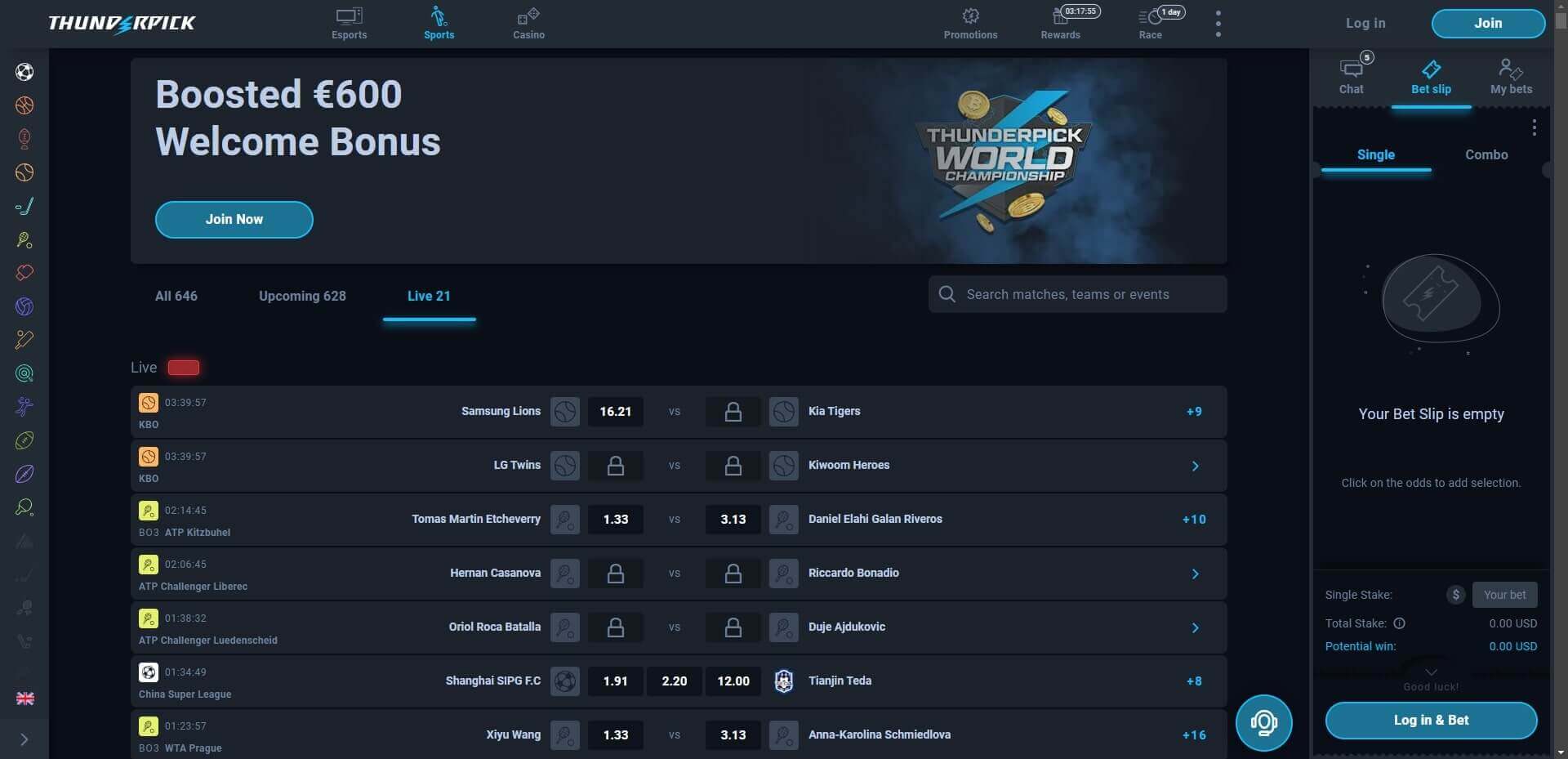Open the basketball sport in the sidebar

(x=24, y=105)
